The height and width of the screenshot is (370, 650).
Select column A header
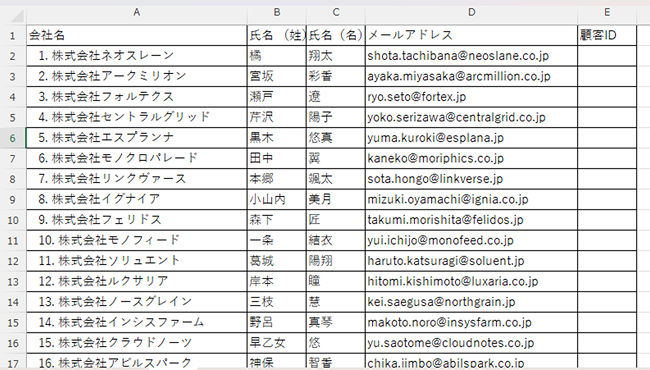pos(136,12)
